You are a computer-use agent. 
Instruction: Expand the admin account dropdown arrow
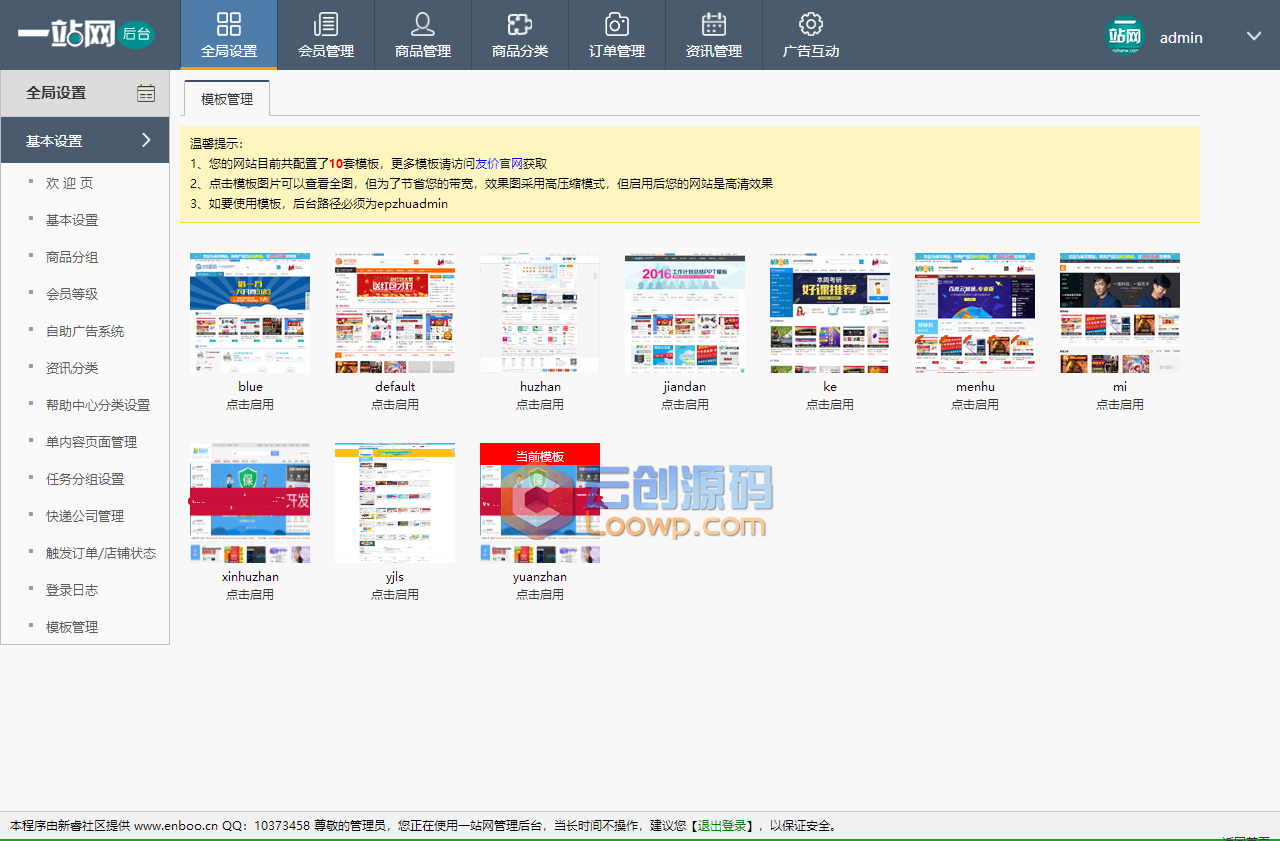pos(1254,36)
